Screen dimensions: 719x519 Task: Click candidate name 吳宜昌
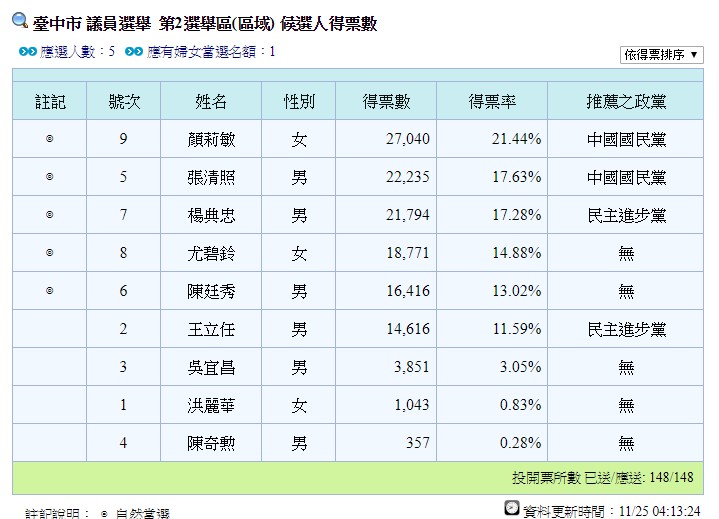tap(211, 367)
